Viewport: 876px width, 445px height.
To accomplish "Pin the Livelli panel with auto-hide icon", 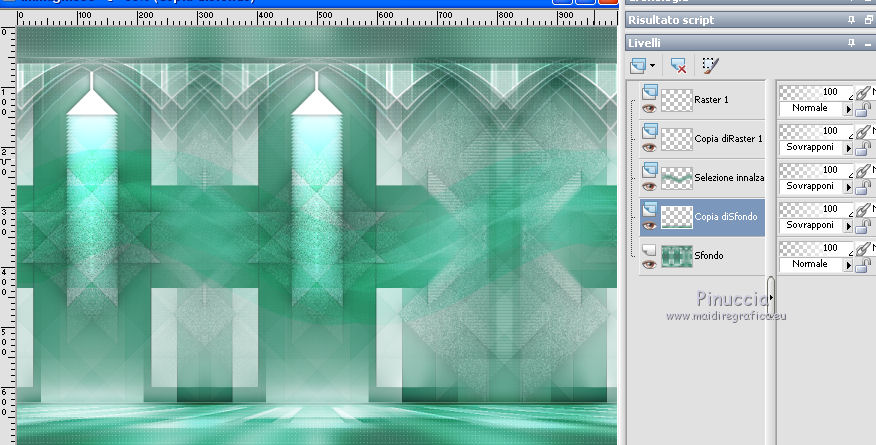I will [x=852, y=43].
